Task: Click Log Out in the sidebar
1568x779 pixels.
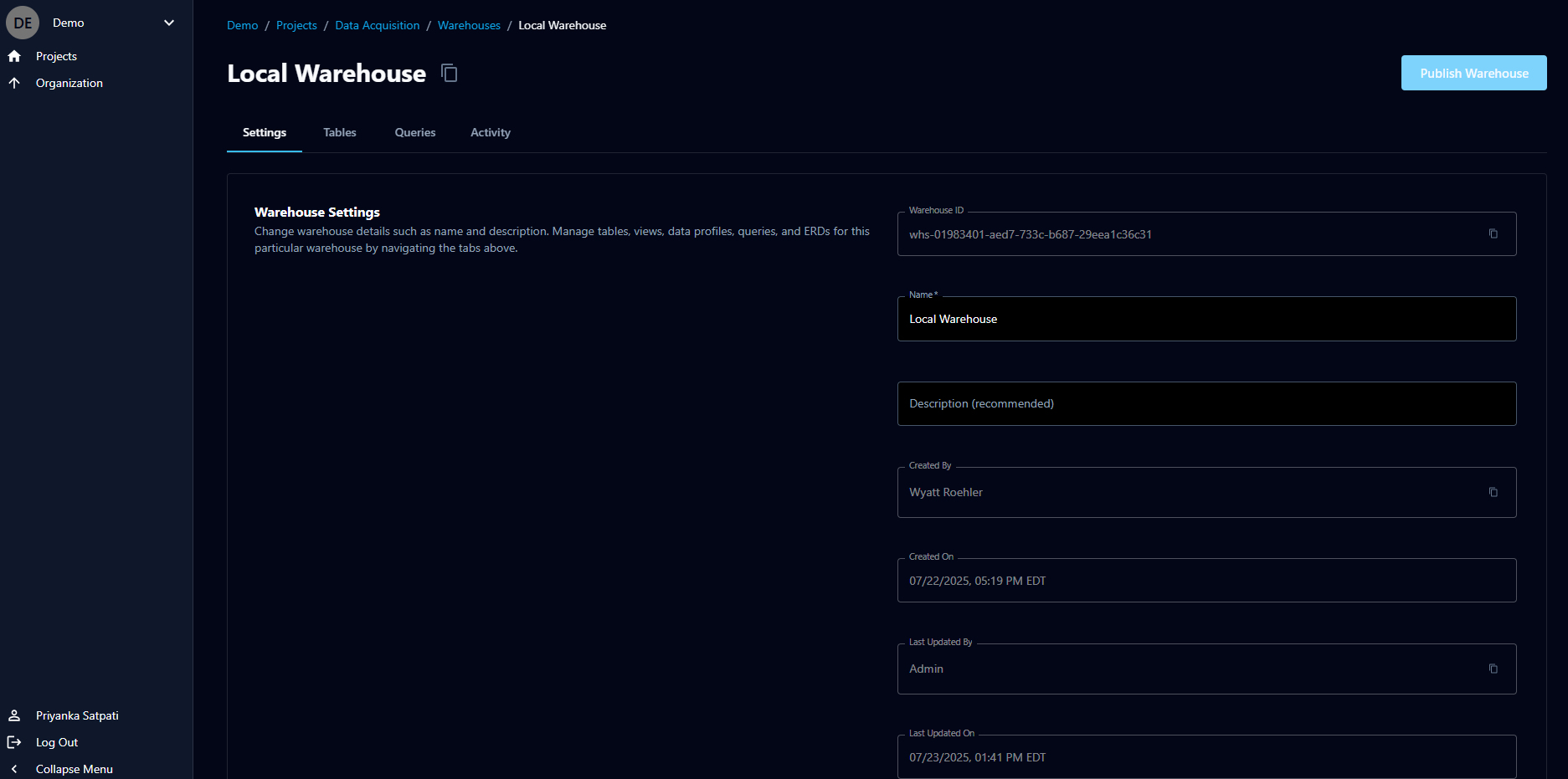Action: click(57, 742)
